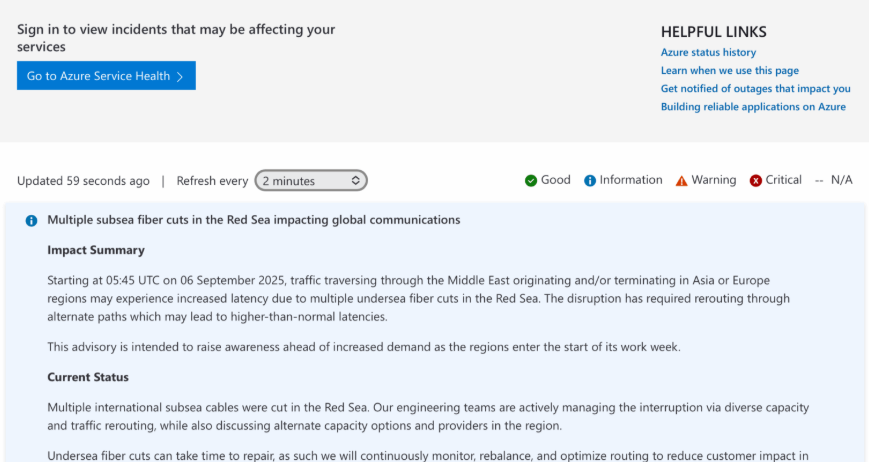Click the green Good status icon
Image resolution: width=869 pixels, height=462 pixels.
[x=531, y=181]
